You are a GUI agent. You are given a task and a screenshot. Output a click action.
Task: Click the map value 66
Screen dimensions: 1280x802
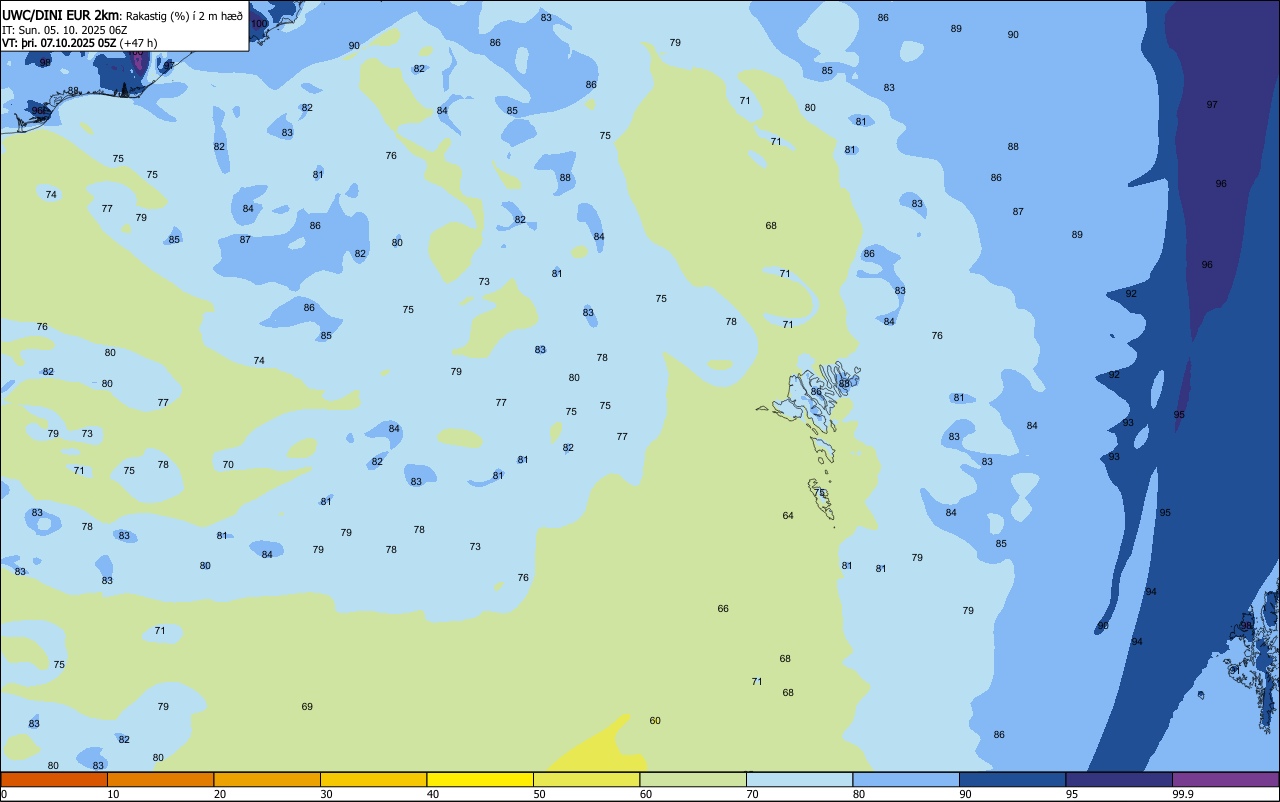[x=723, y=608]
